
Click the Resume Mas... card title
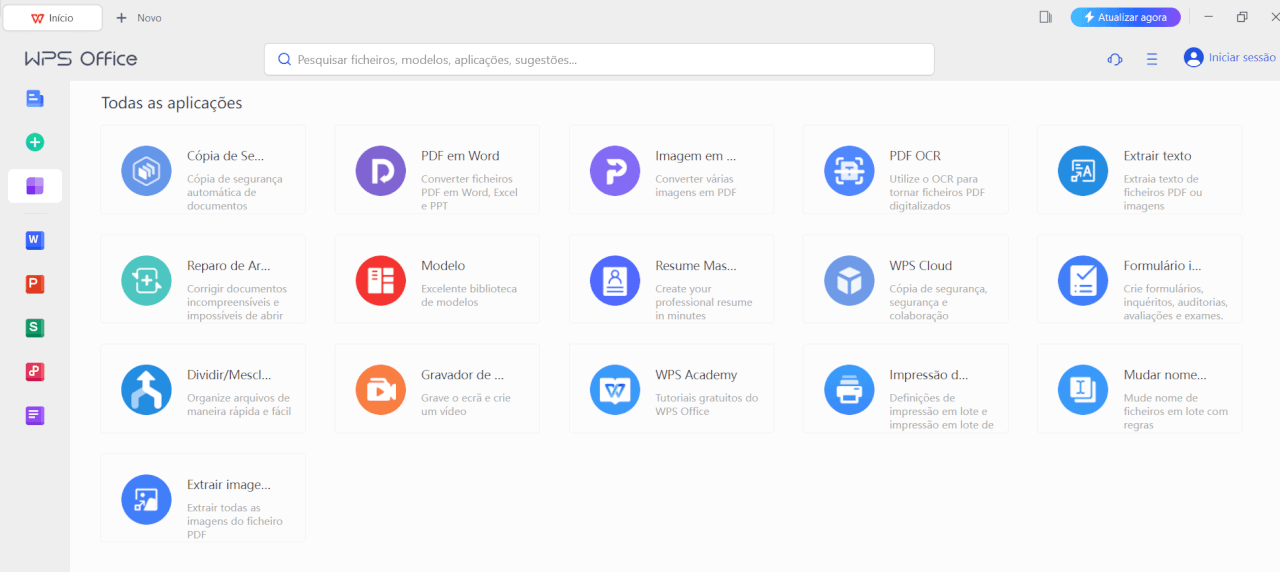pyautogui.click(x=696, y=266)
